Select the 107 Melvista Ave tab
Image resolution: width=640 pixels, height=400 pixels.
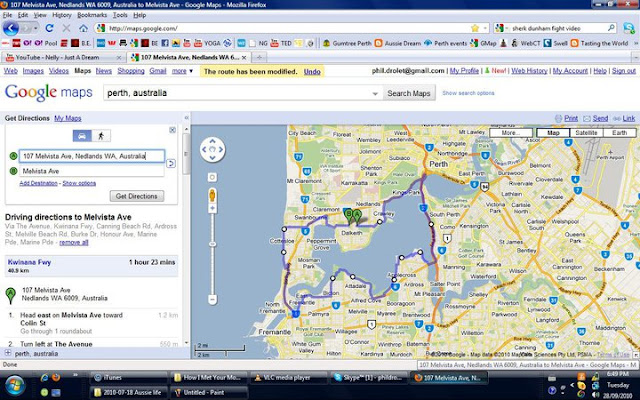(188, 58)
